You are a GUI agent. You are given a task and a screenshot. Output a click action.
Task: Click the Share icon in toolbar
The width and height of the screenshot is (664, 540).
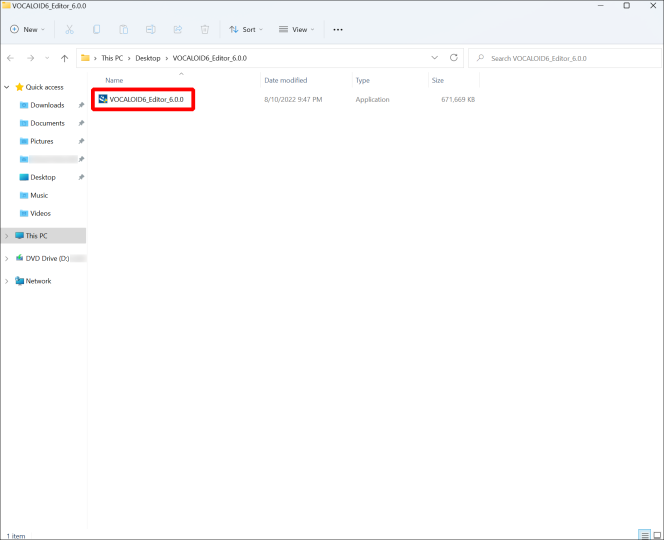(177, 30)
